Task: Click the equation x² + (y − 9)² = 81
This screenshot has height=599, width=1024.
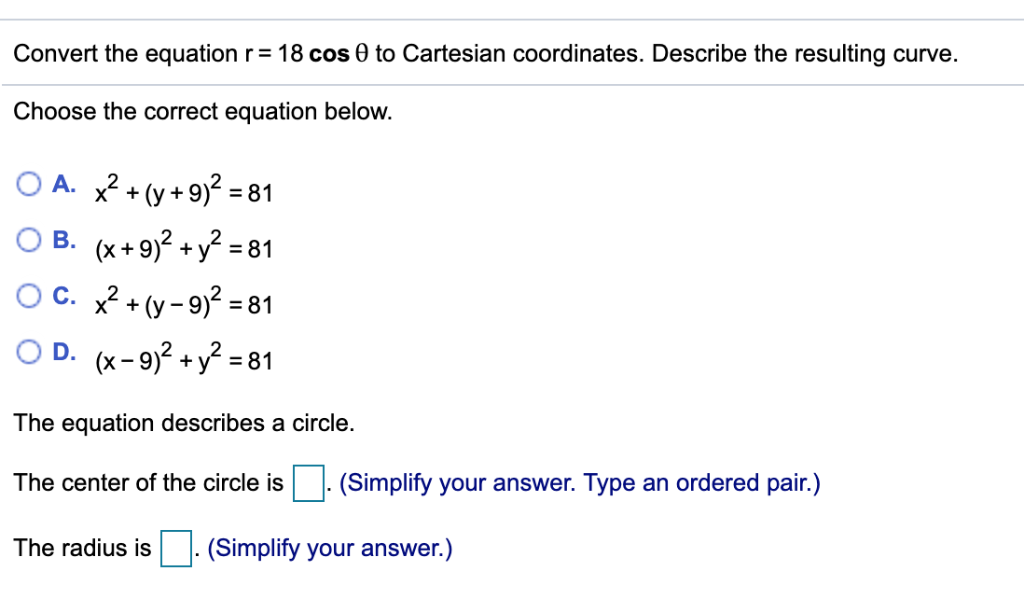Action: (x=184, y=303)
